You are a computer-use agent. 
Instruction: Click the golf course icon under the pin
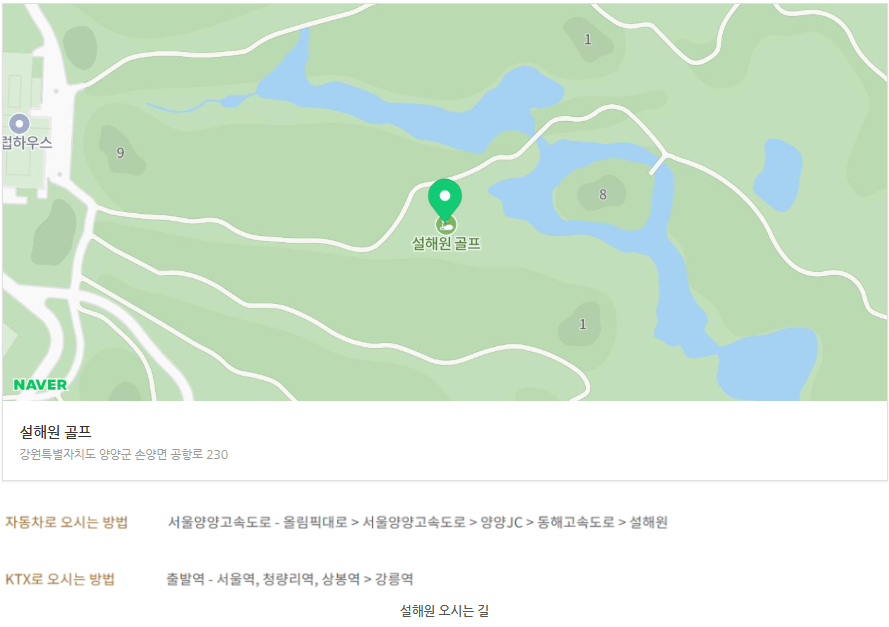[446, 225]
